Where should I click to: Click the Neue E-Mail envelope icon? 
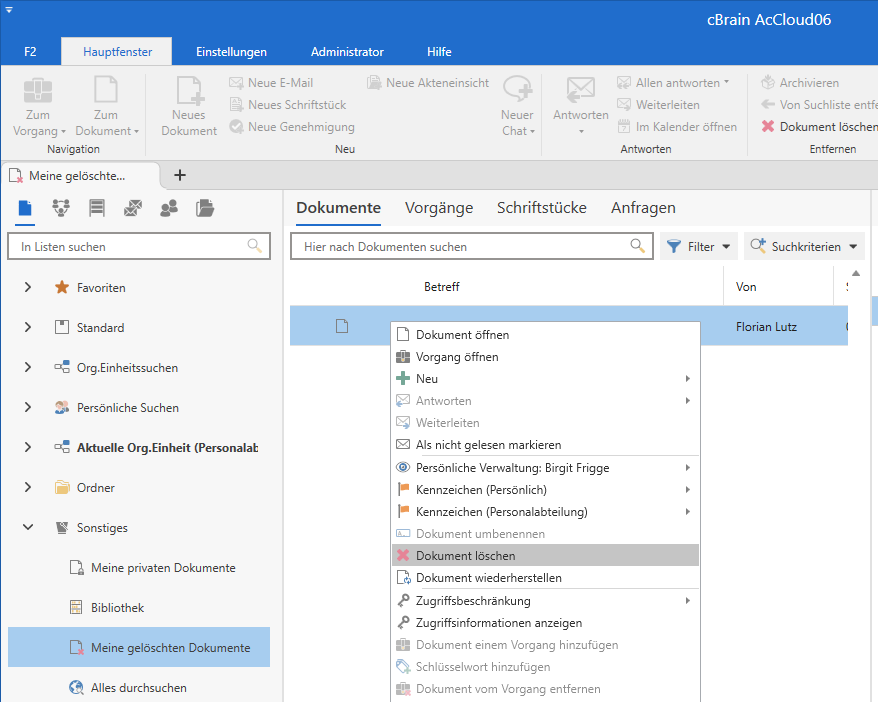(236, 83)
